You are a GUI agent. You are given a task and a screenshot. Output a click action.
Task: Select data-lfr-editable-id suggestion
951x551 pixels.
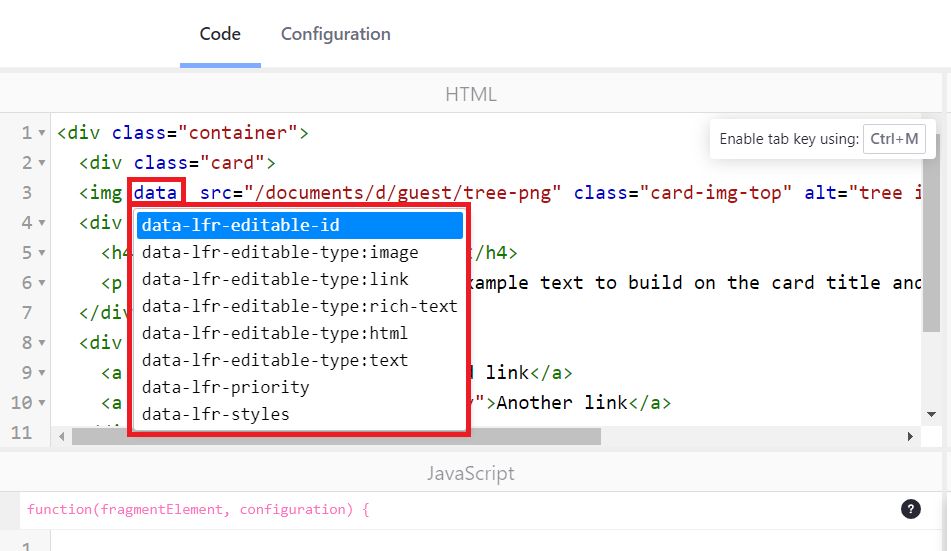300,225
